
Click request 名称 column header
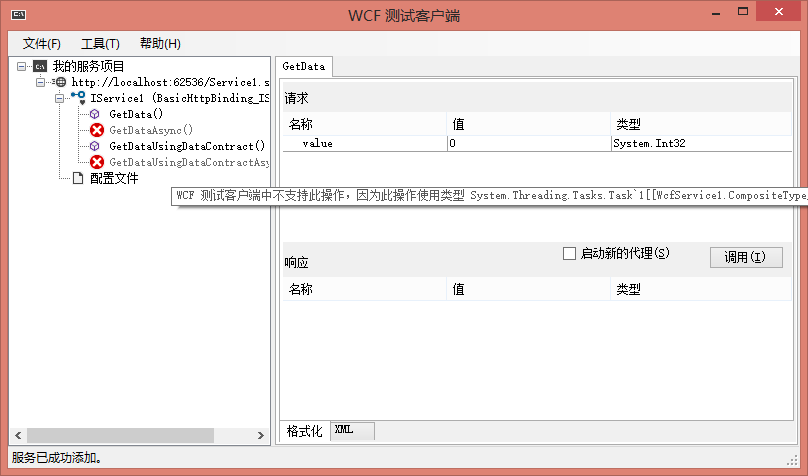[x=364, y=124]
